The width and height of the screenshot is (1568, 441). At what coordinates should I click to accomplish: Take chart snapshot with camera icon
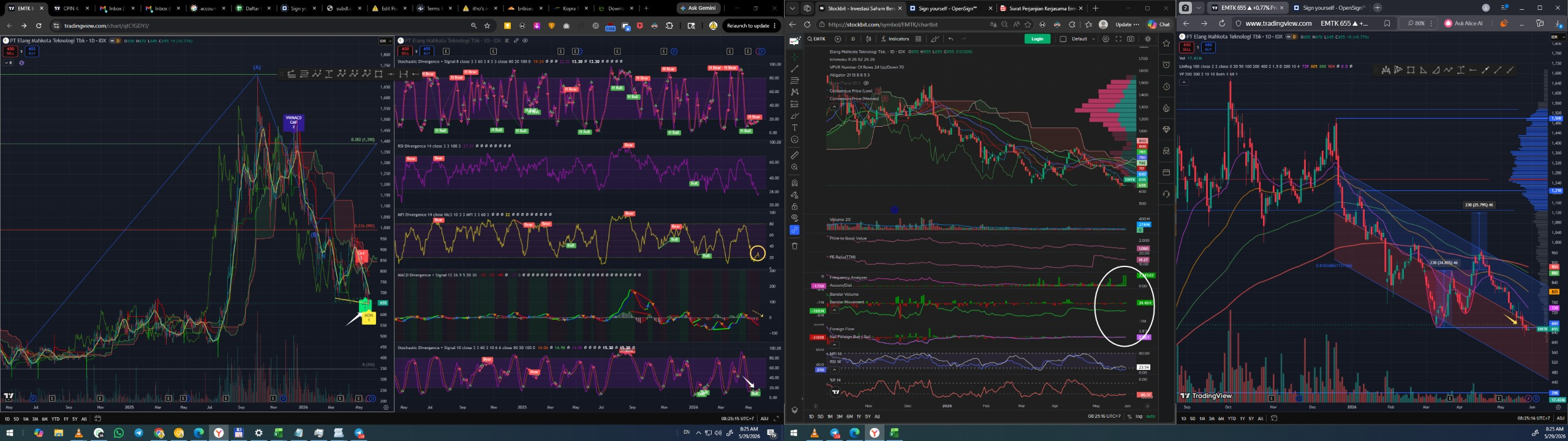pos(1131,39)
